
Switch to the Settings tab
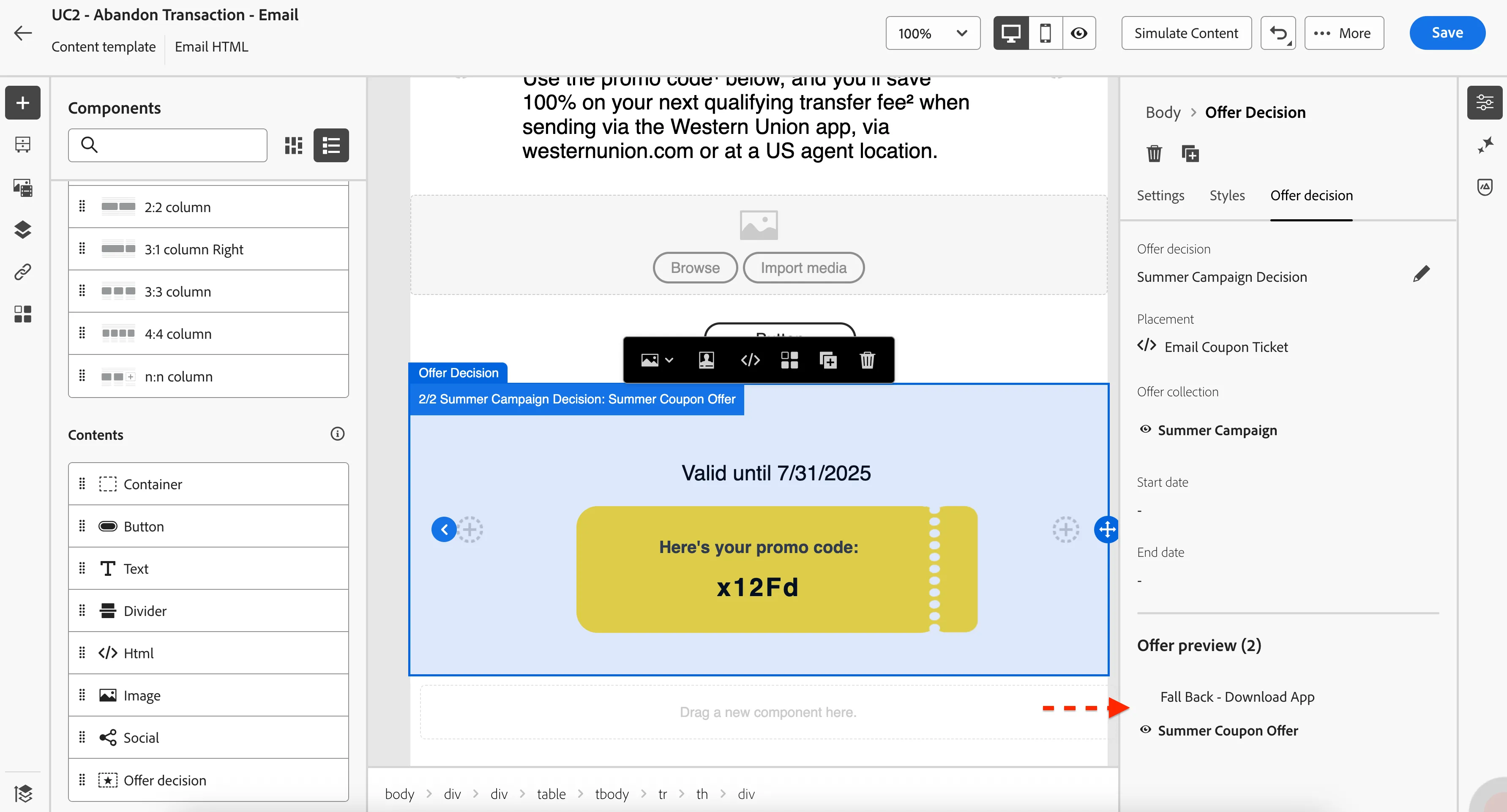1160,195
